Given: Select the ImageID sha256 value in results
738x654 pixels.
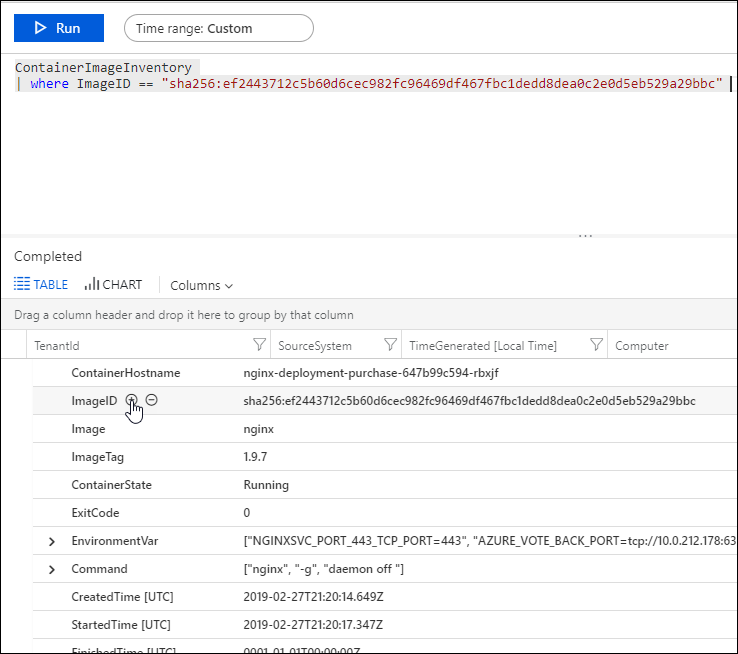Looking at the screenshot, I should pos(469,401).
